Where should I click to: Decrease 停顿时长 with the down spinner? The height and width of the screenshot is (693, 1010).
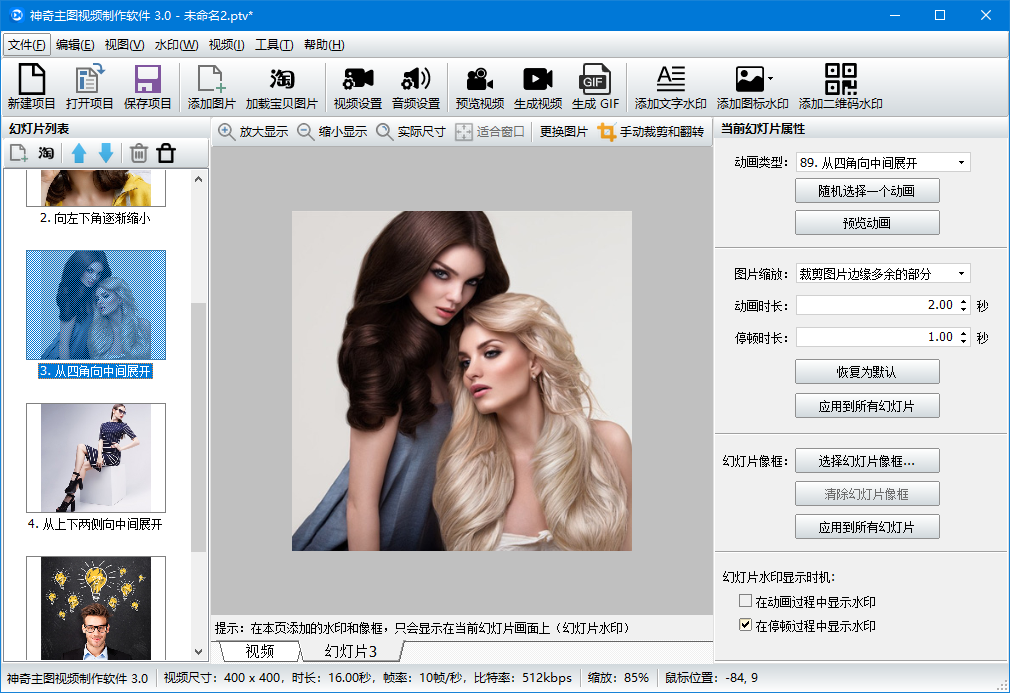[964, 341]
